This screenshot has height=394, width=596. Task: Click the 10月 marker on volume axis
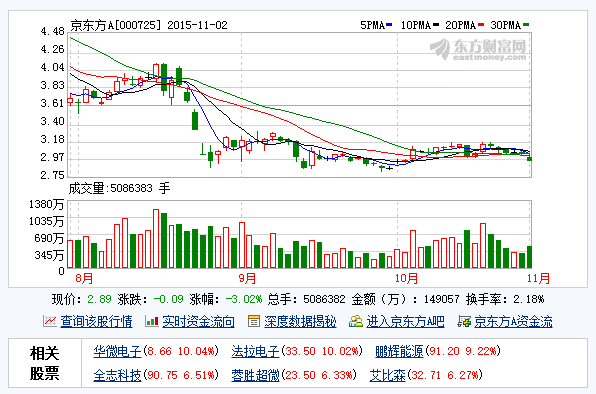tap(407, 278)
